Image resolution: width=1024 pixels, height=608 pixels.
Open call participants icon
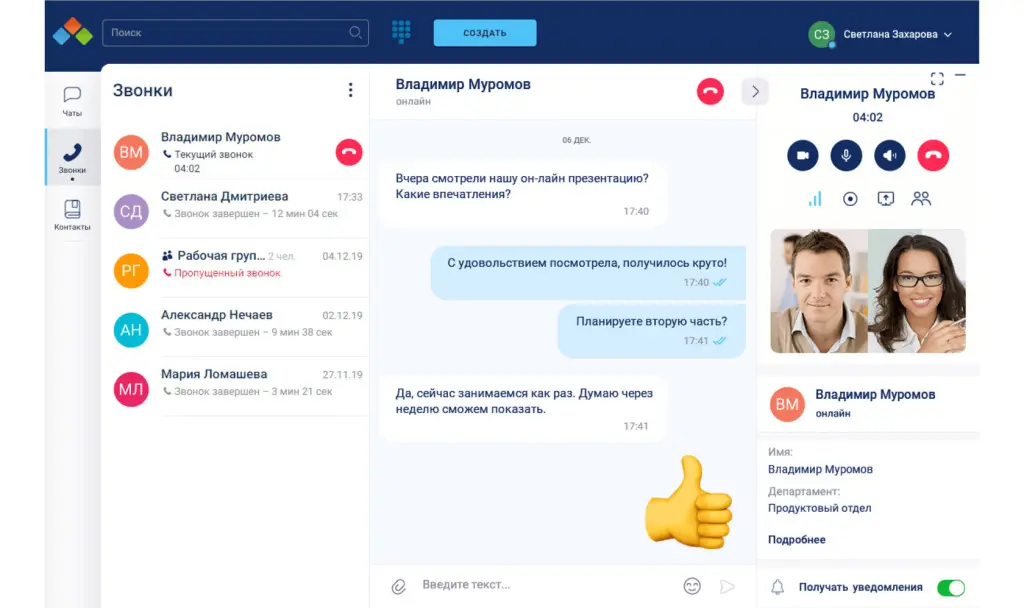pyautogui.click(x=921, y=199)
